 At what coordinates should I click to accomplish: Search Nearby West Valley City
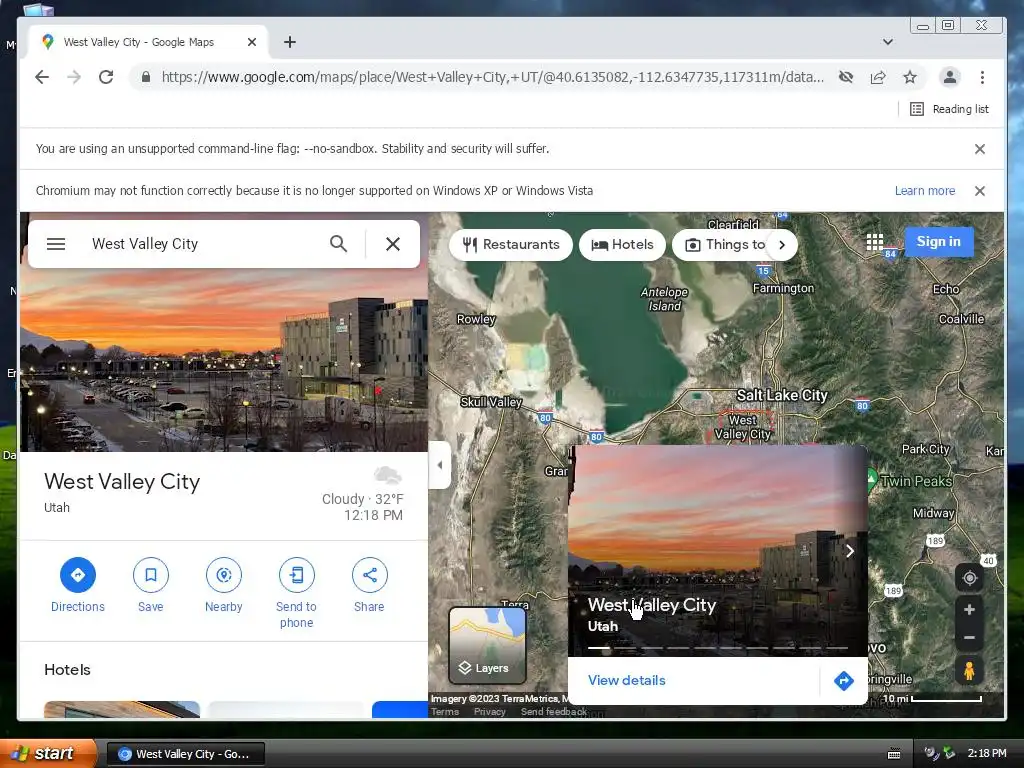(x=224, y=586)
